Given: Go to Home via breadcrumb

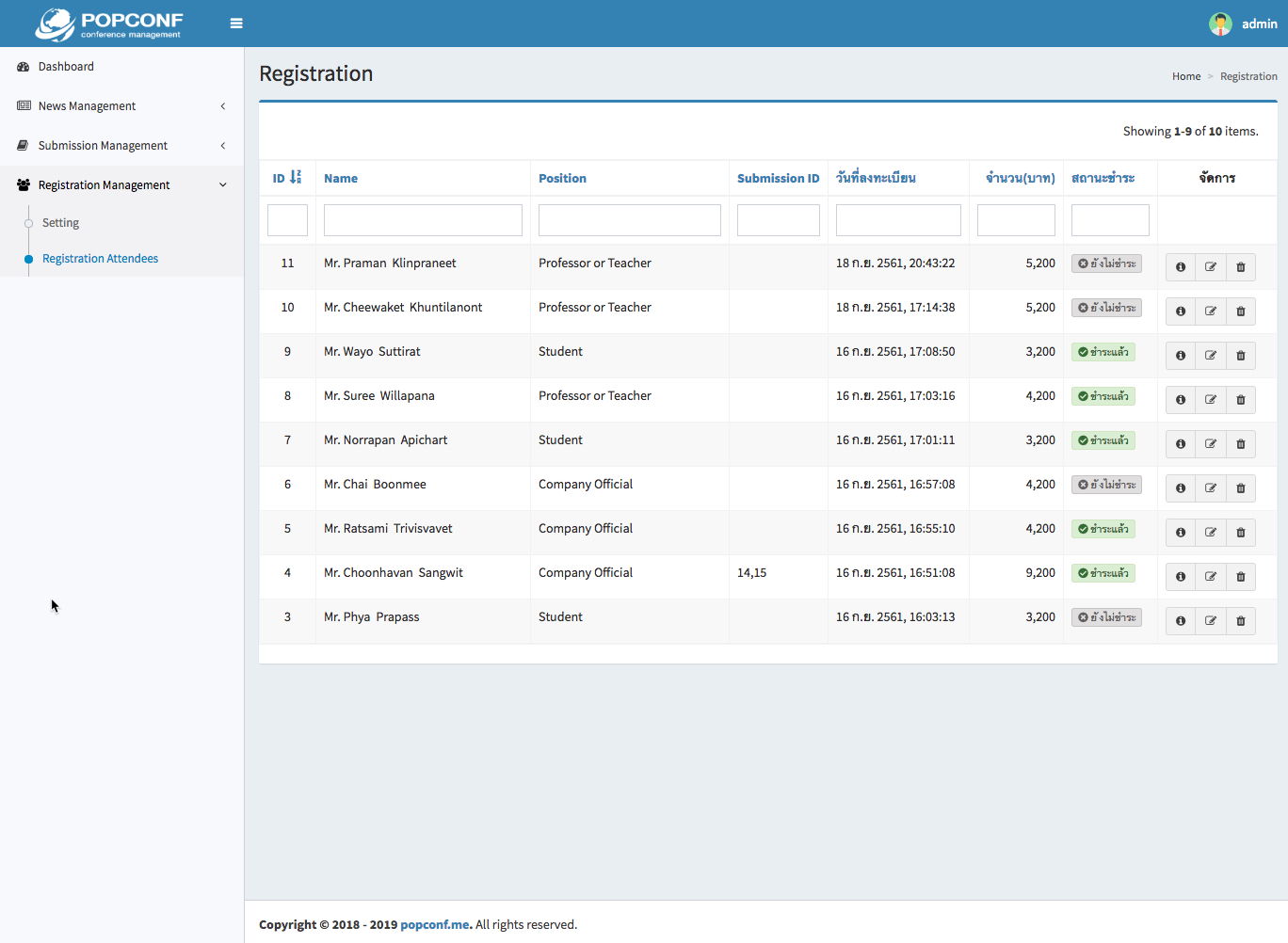Looking at the screenshot, I should 1185,77.
